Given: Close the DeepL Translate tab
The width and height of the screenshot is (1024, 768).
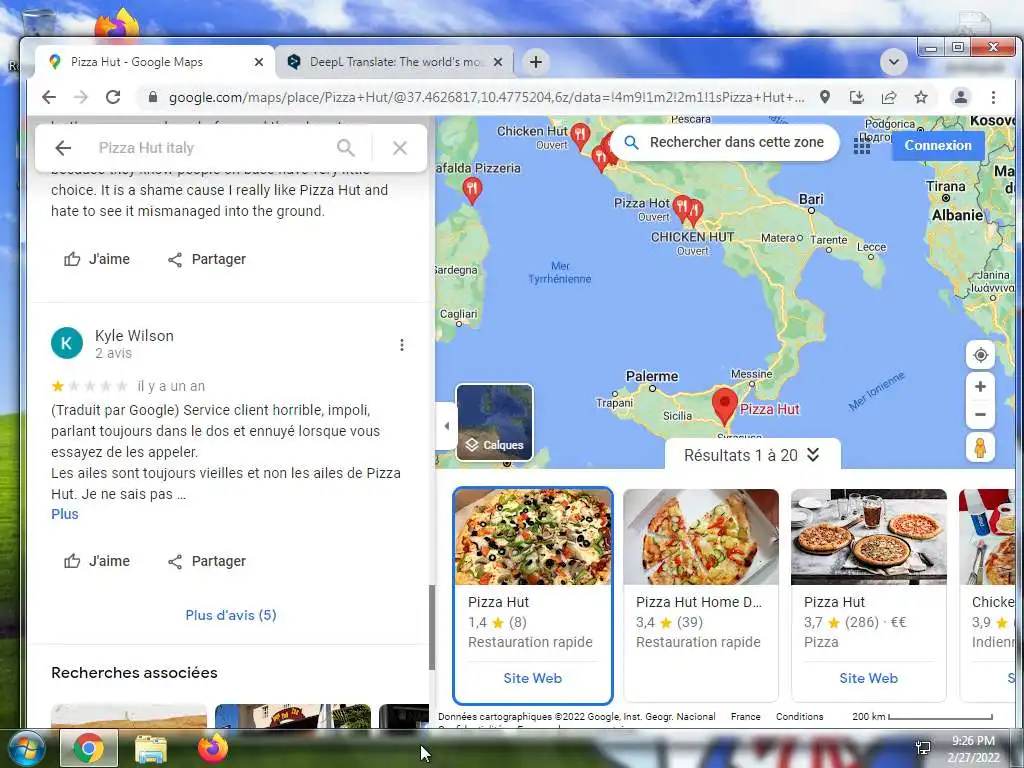Looking at the screenshot, I should (498, 62).
